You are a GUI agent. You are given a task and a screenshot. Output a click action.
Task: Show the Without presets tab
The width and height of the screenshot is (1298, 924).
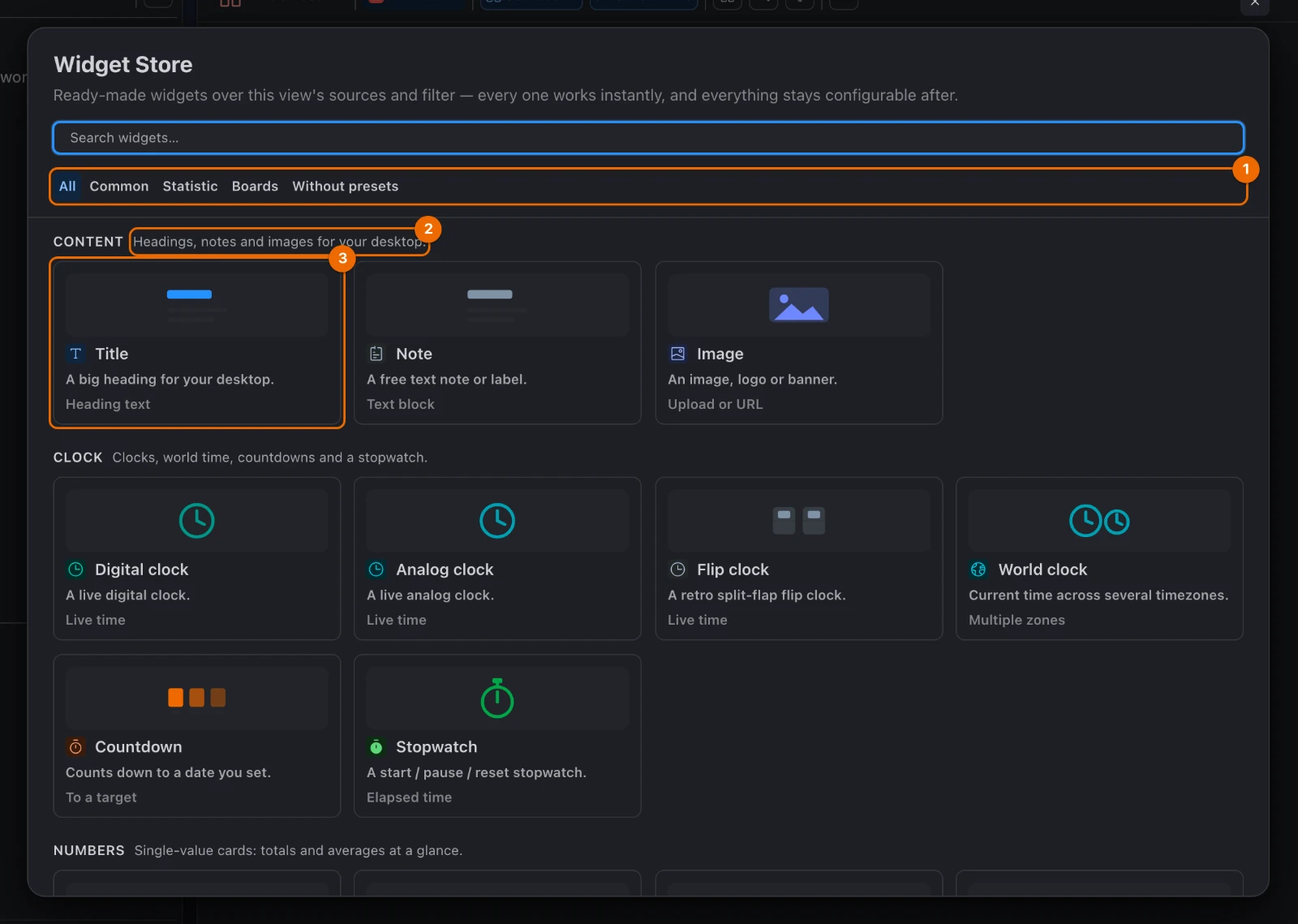point(346,187)
